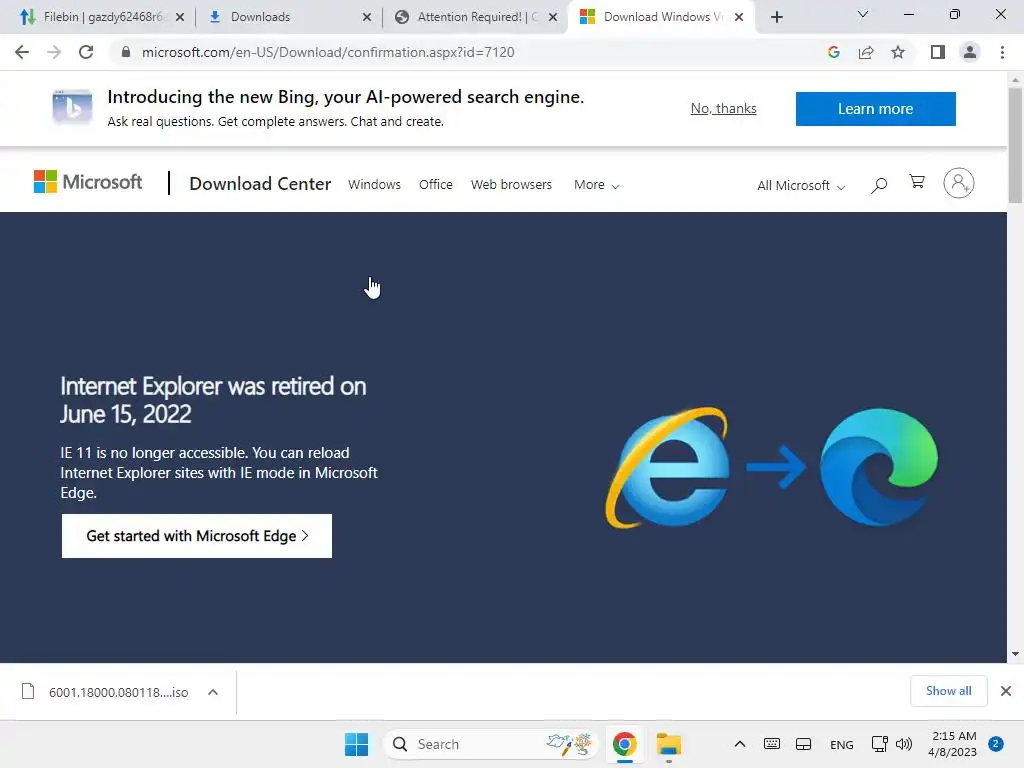Click the page vertical scrollbar thumb

1015,145
